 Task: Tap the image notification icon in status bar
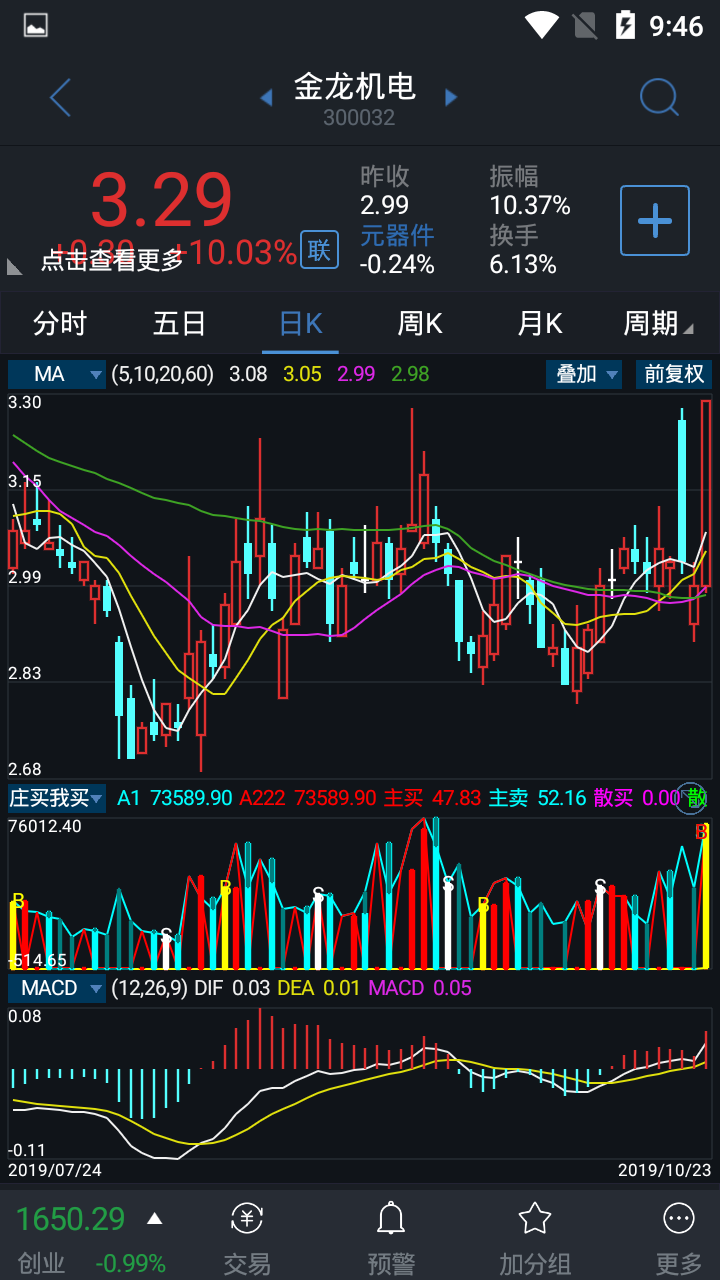click(36, 25)
